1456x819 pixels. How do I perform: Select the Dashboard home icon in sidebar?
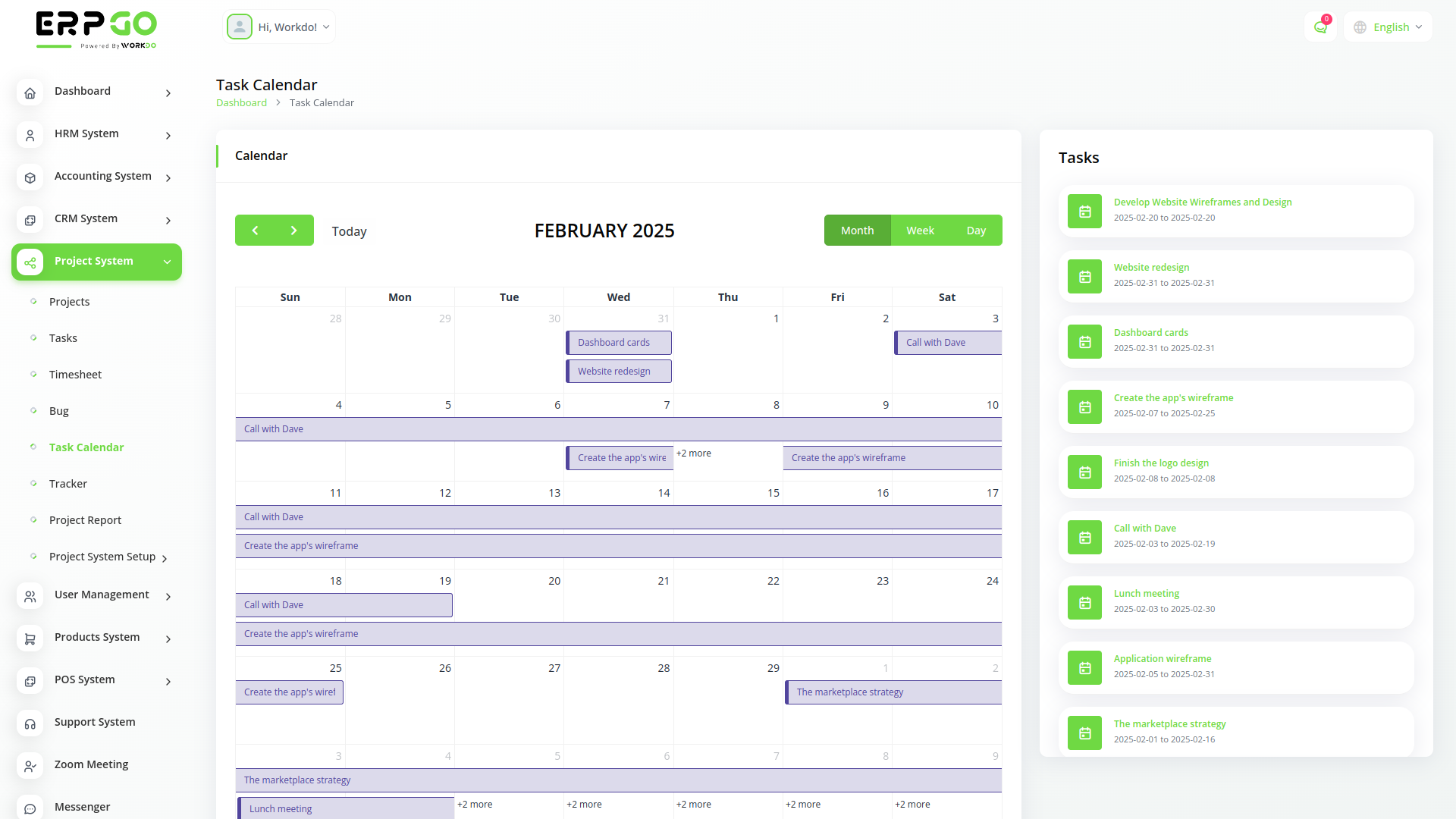[x=30, y=93]
